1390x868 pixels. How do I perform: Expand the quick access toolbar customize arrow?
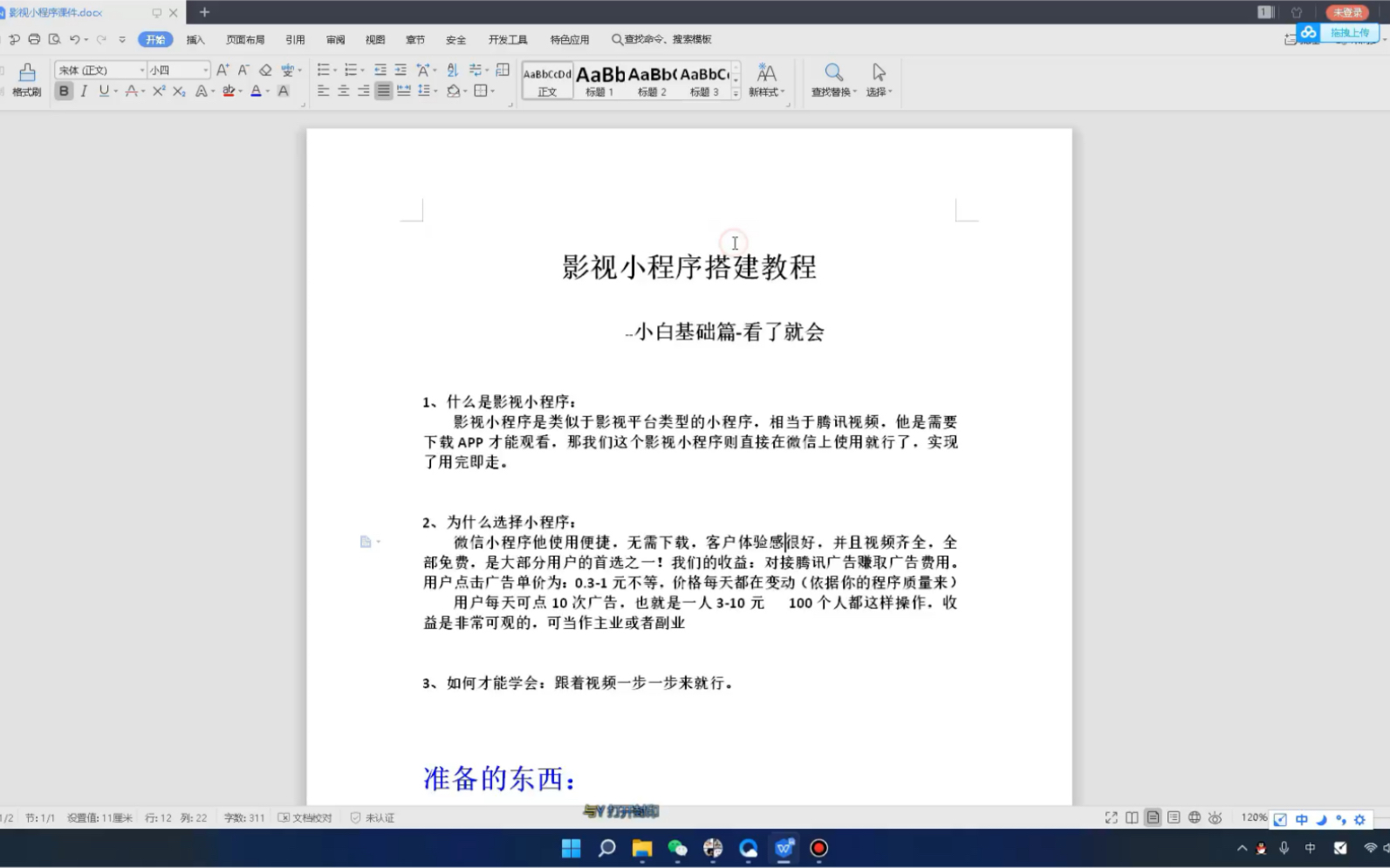pos(121,39)
